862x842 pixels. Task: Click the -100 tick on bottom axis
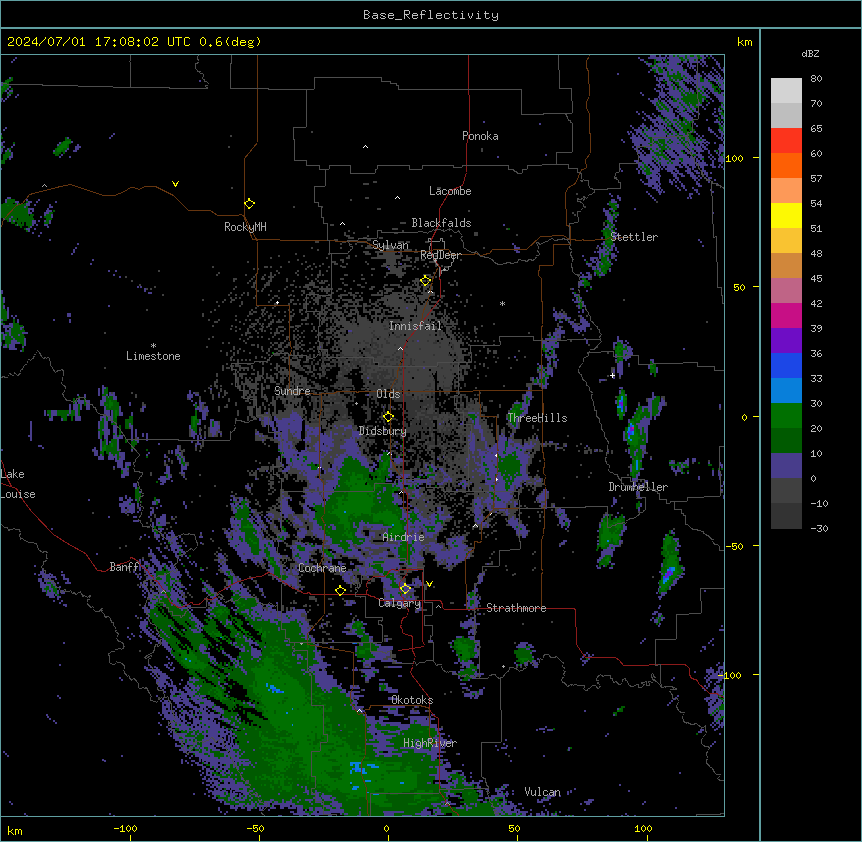click(x=125, y=828)
